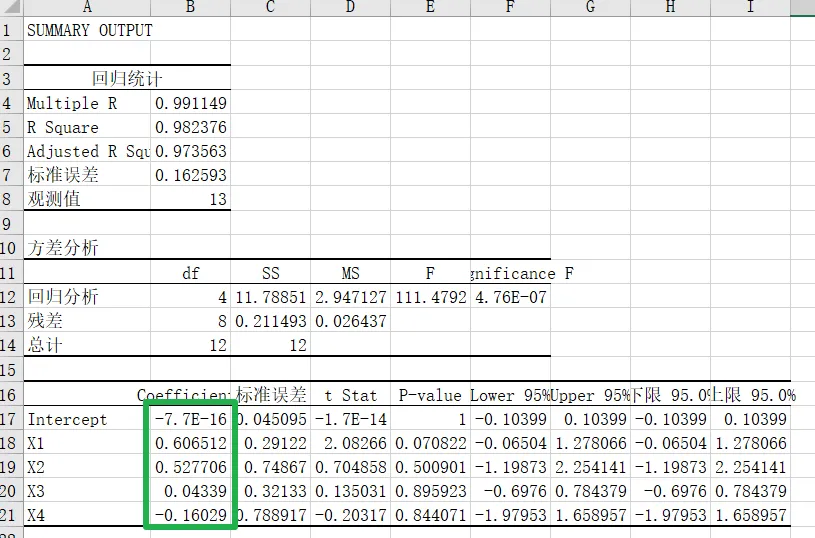Click the 下限 95.0% heading
Viewport: 815px width, 538px height.
[x=671, y=394]
